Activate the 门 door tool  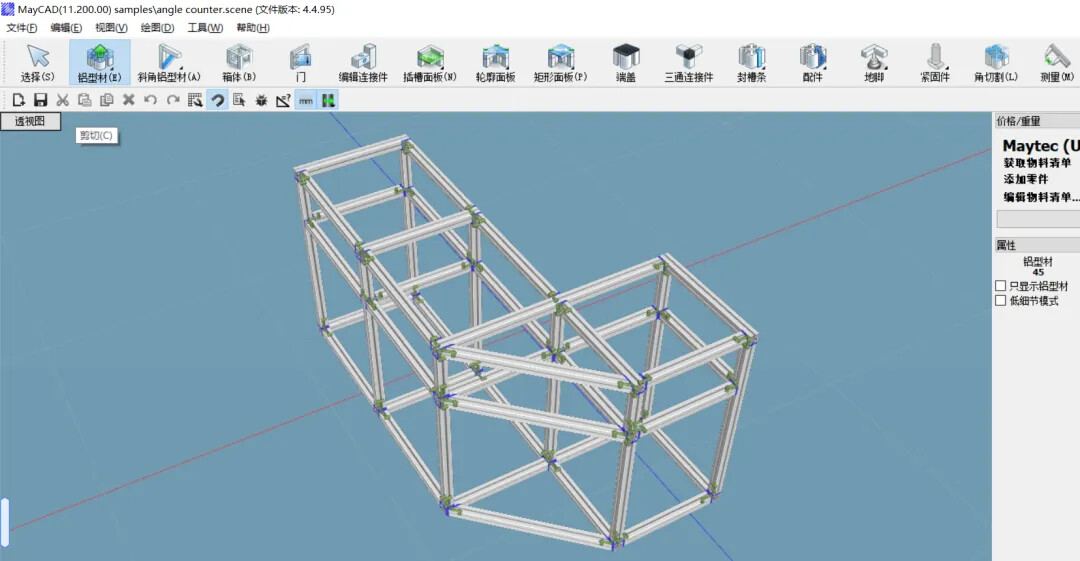[x=300, y=62]
